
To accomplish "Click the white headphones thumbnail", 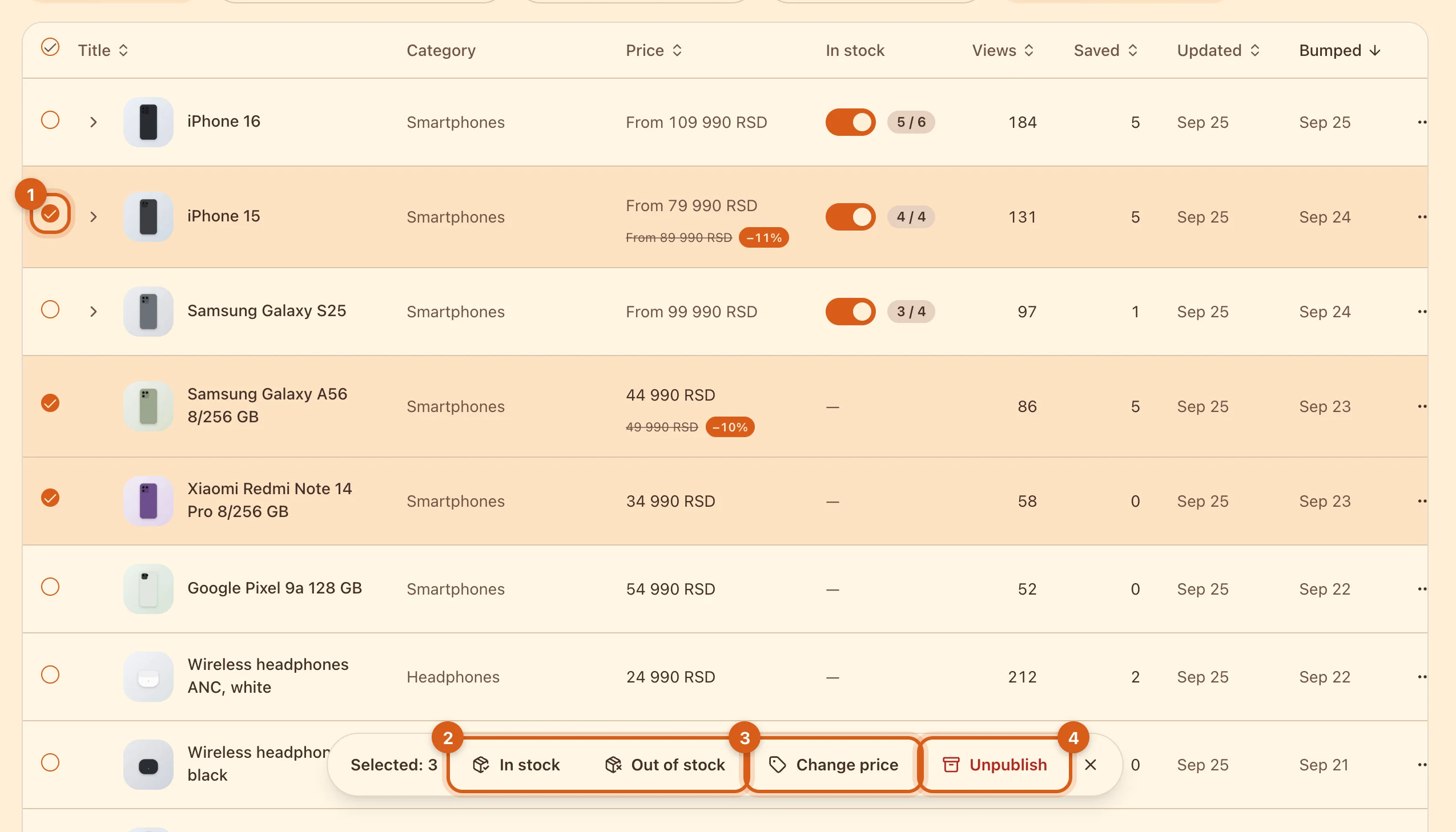I will 148,677.
